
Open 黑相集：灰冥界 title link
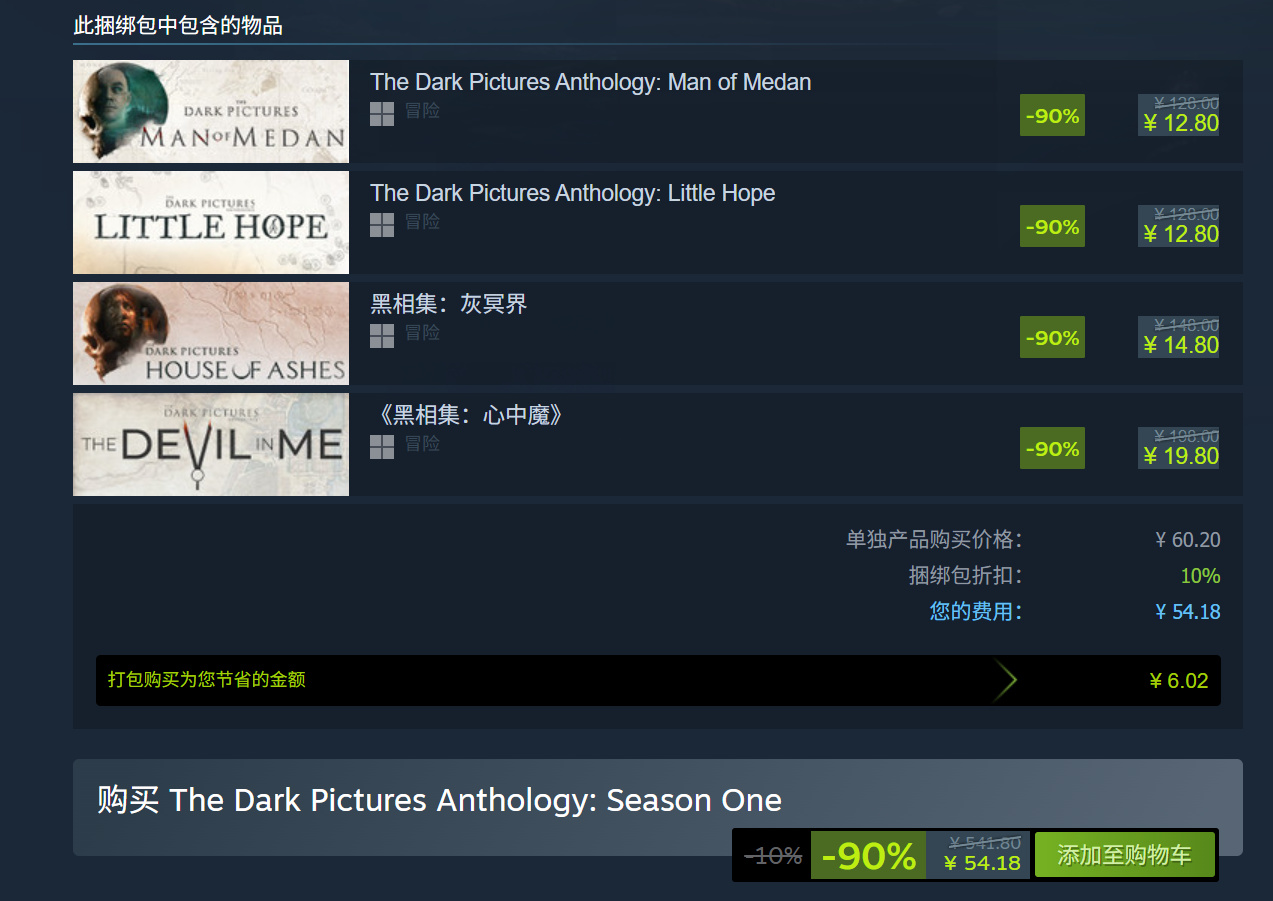pyautogui.click(x=448, y=304)
